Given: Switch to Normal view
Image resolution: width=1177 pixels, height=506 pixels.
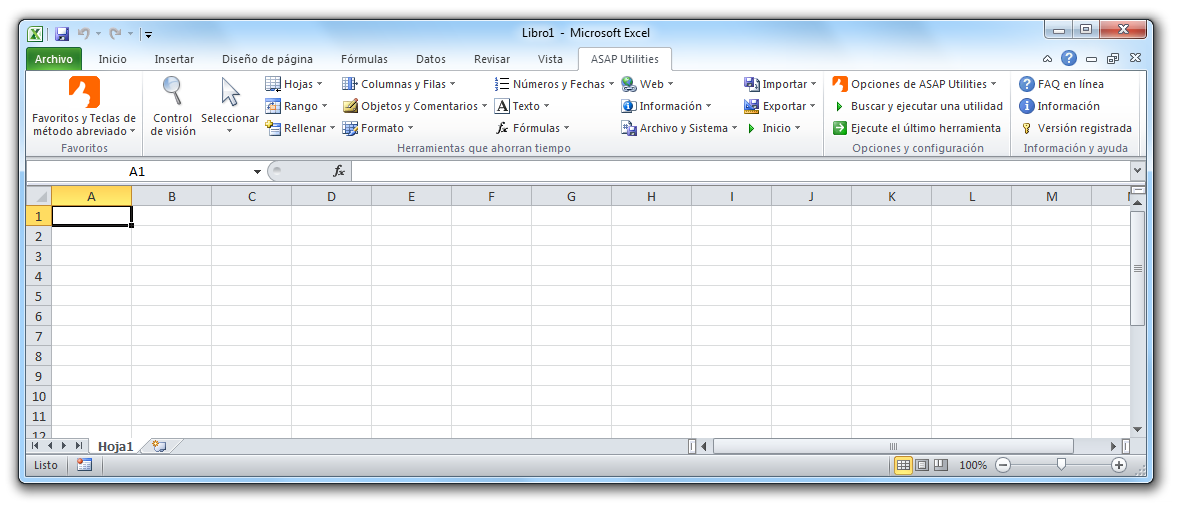Looking at the screenshot, I should [x=904, y=465].
